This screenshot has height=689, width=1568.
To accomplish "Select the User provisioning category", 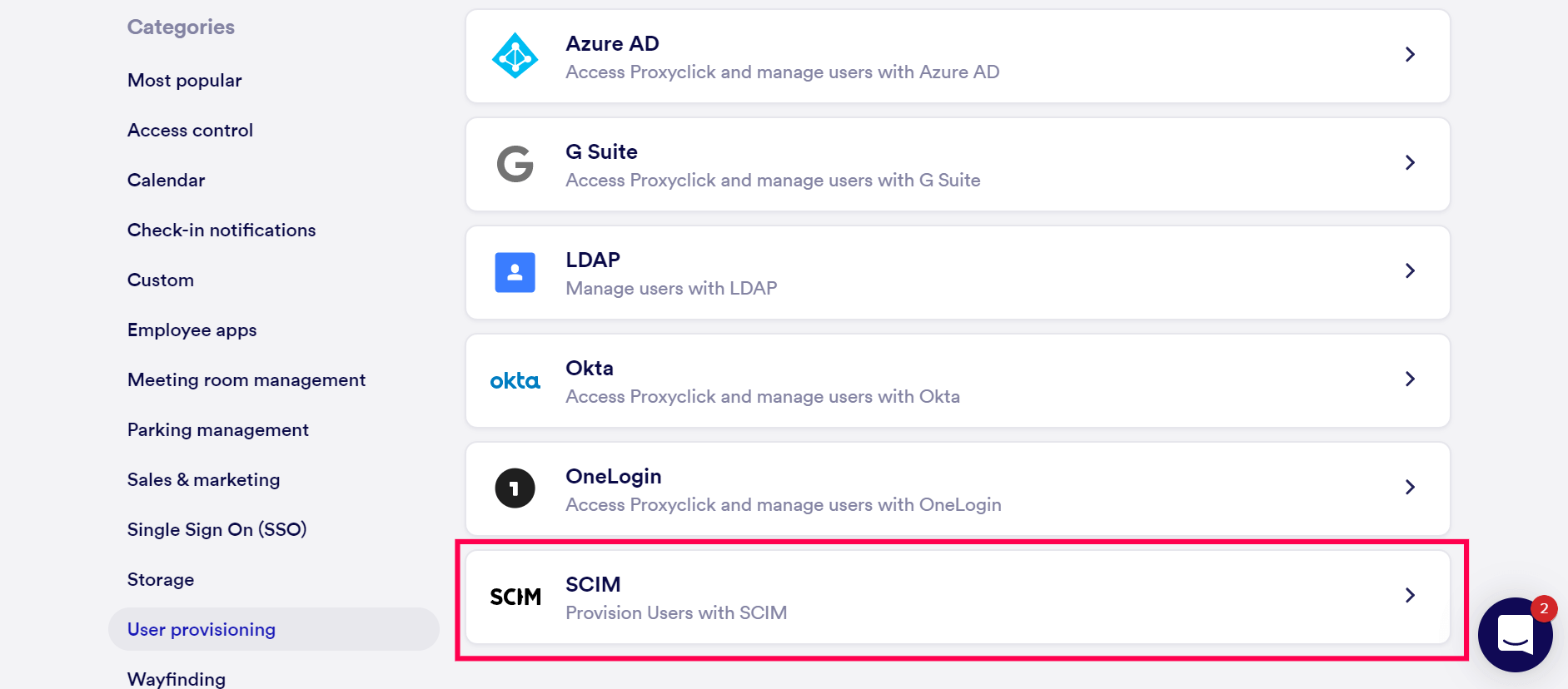I will [201, 630].
